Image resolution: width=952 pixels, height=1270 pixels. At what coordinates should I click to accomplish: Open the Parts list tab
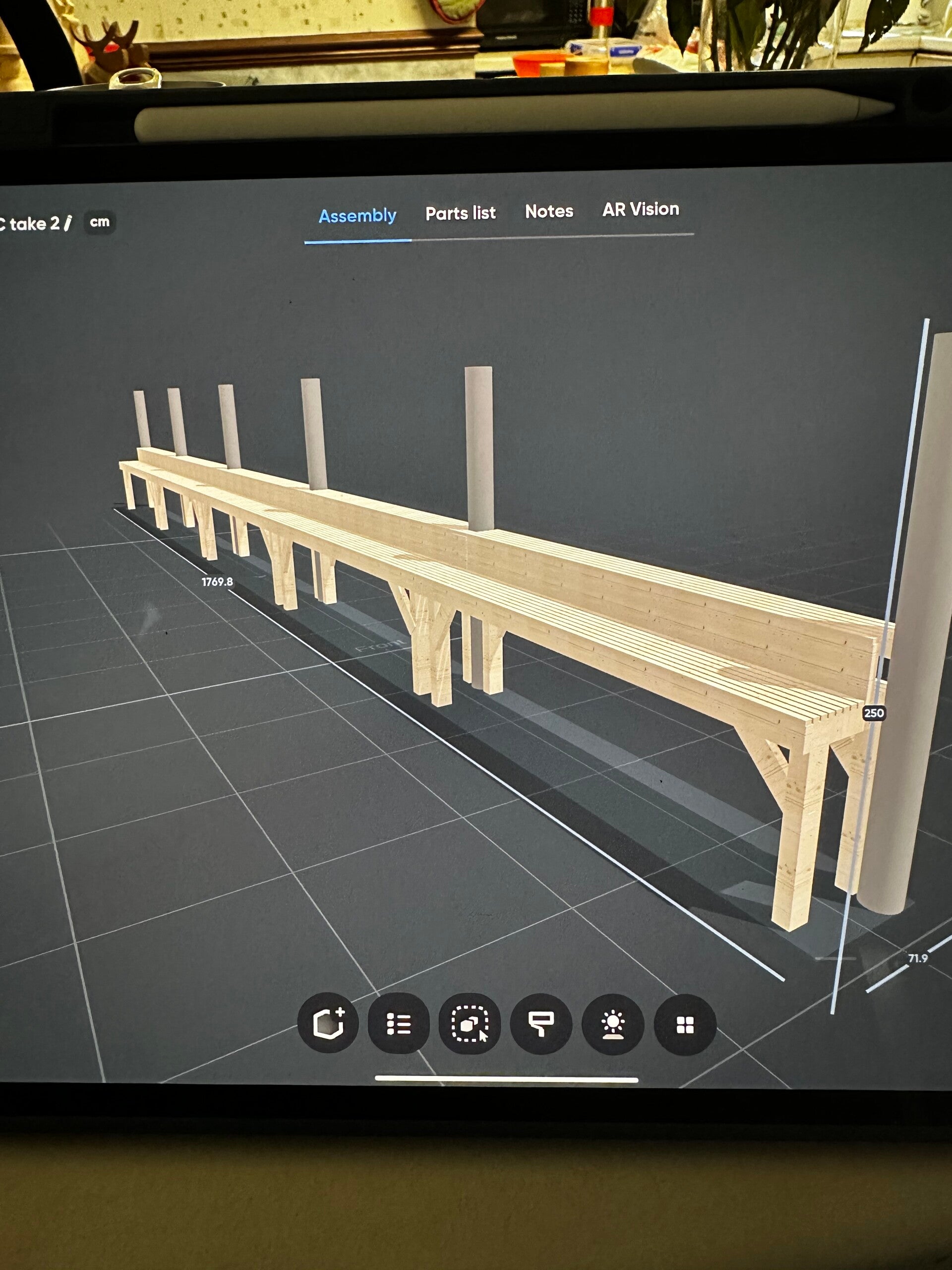pos(460,214)
